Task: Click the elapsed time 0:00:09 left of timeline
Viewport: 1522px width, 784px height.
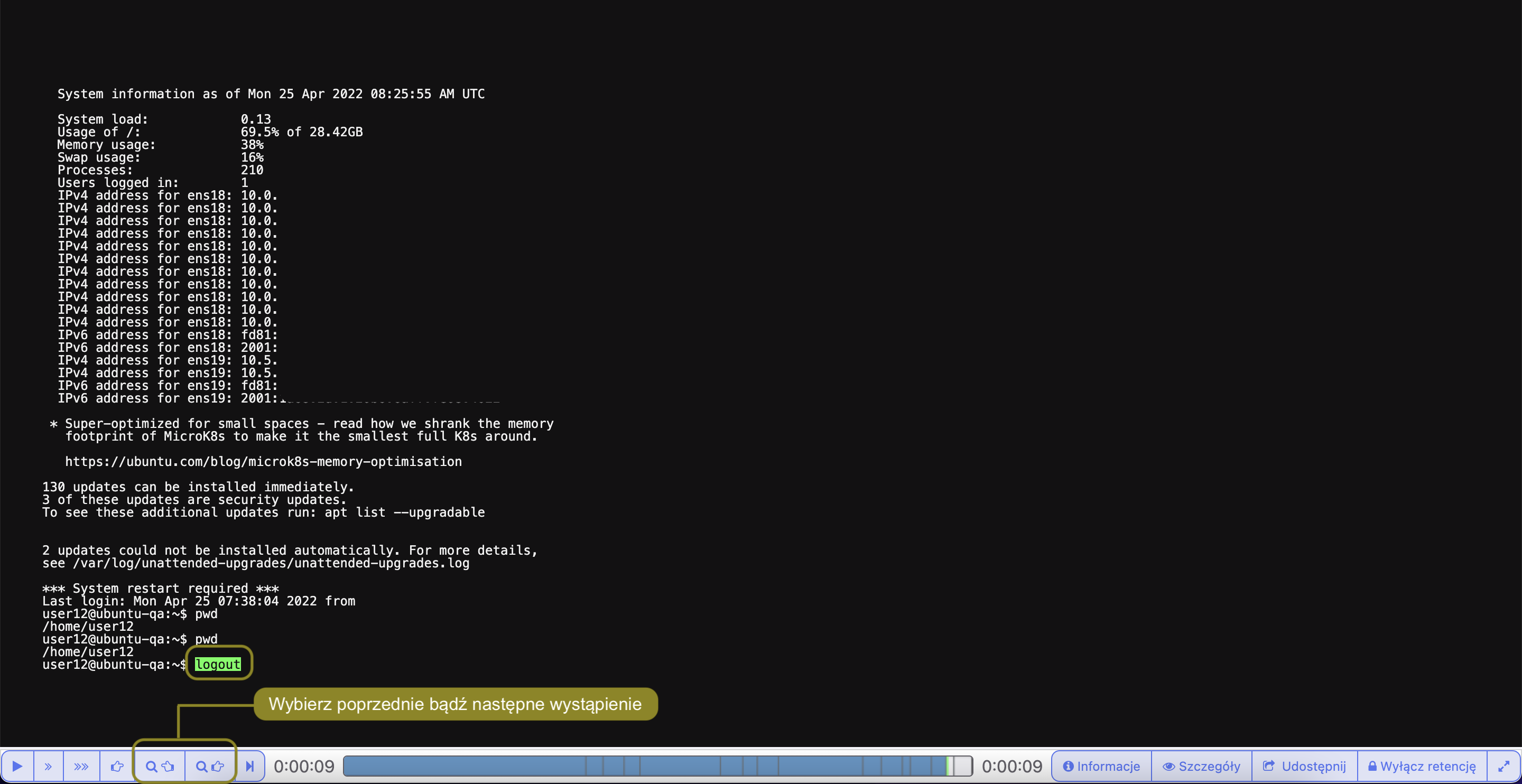Action: click(x=304, y=766)
